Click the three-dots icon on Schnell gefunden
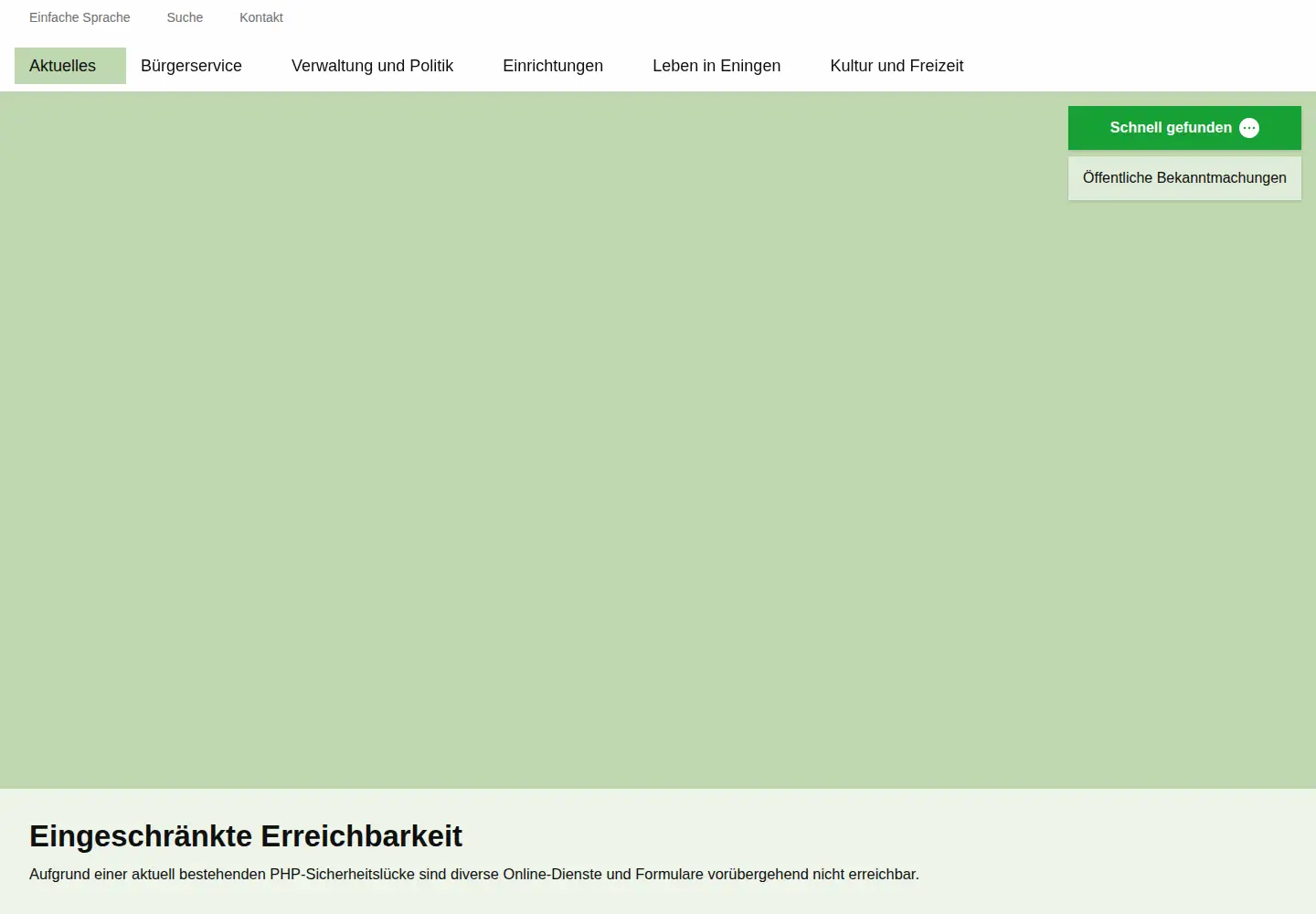This screenshot has width=1316, height=914. point(1249,128)
